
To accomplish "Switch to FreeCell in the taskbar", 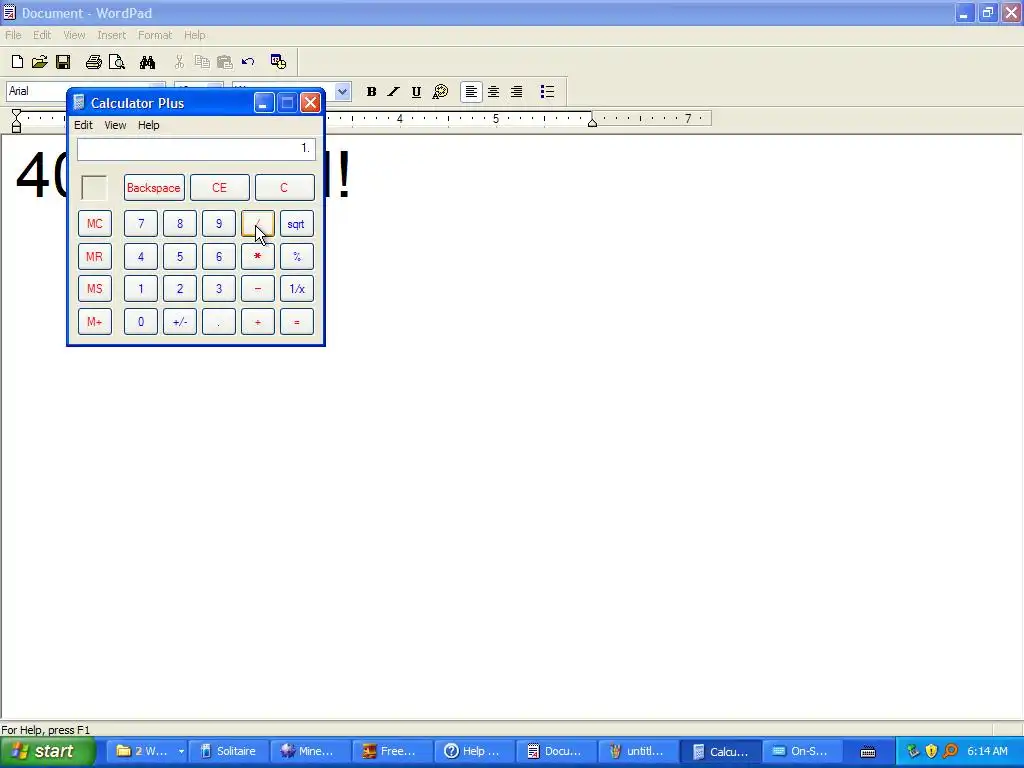I will (392, 752).
